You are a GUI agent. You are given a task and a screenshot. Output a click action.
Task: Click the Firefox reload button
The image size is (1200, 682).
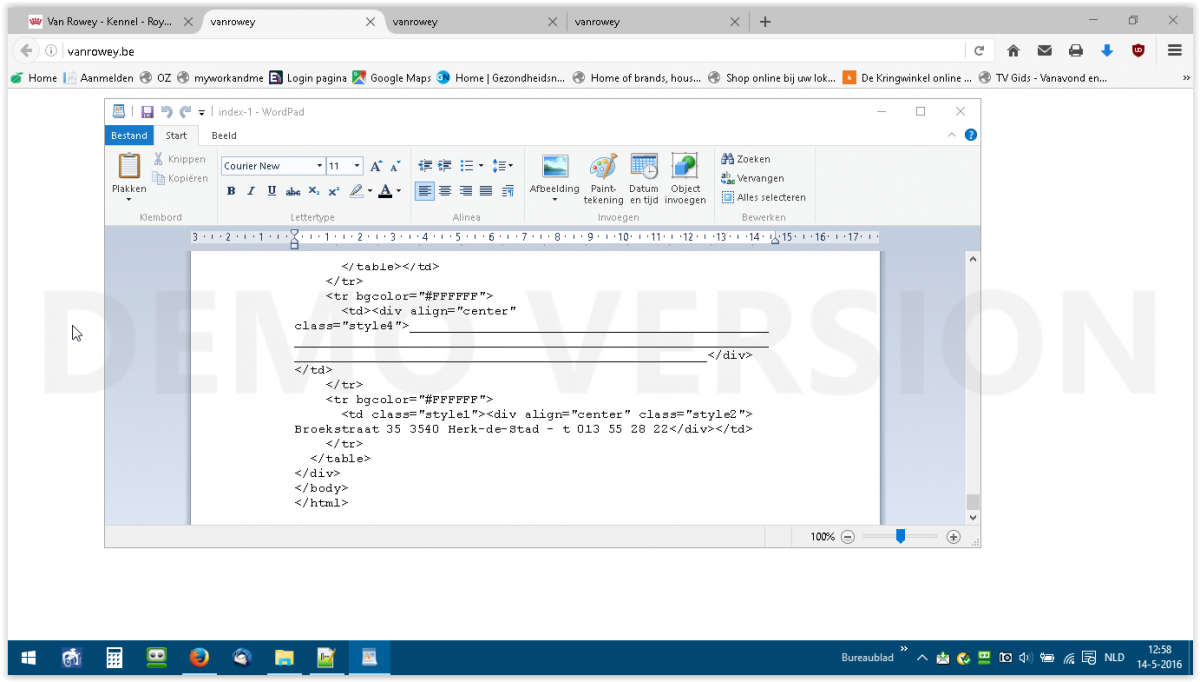(979, 51)
